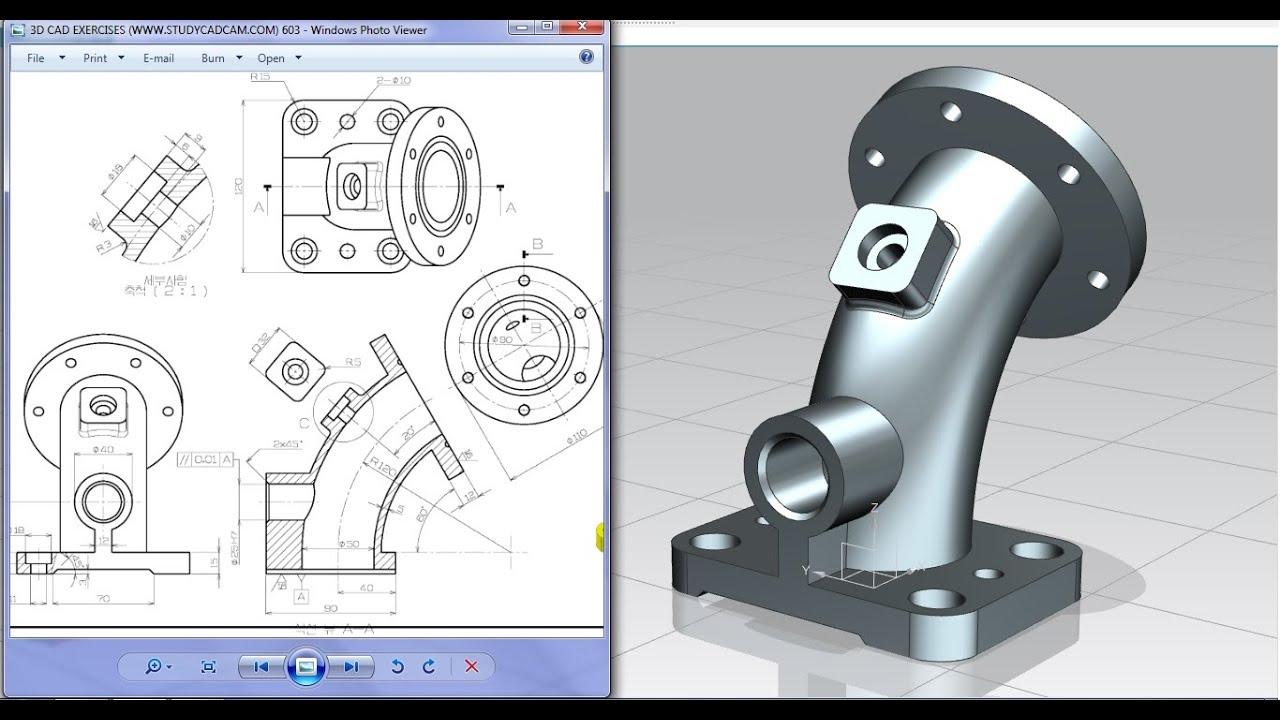The width and height of the screenshot is (1280, 720).
Task: Expand the Burn dropdown arrow
Action: [x=239, y=58]
